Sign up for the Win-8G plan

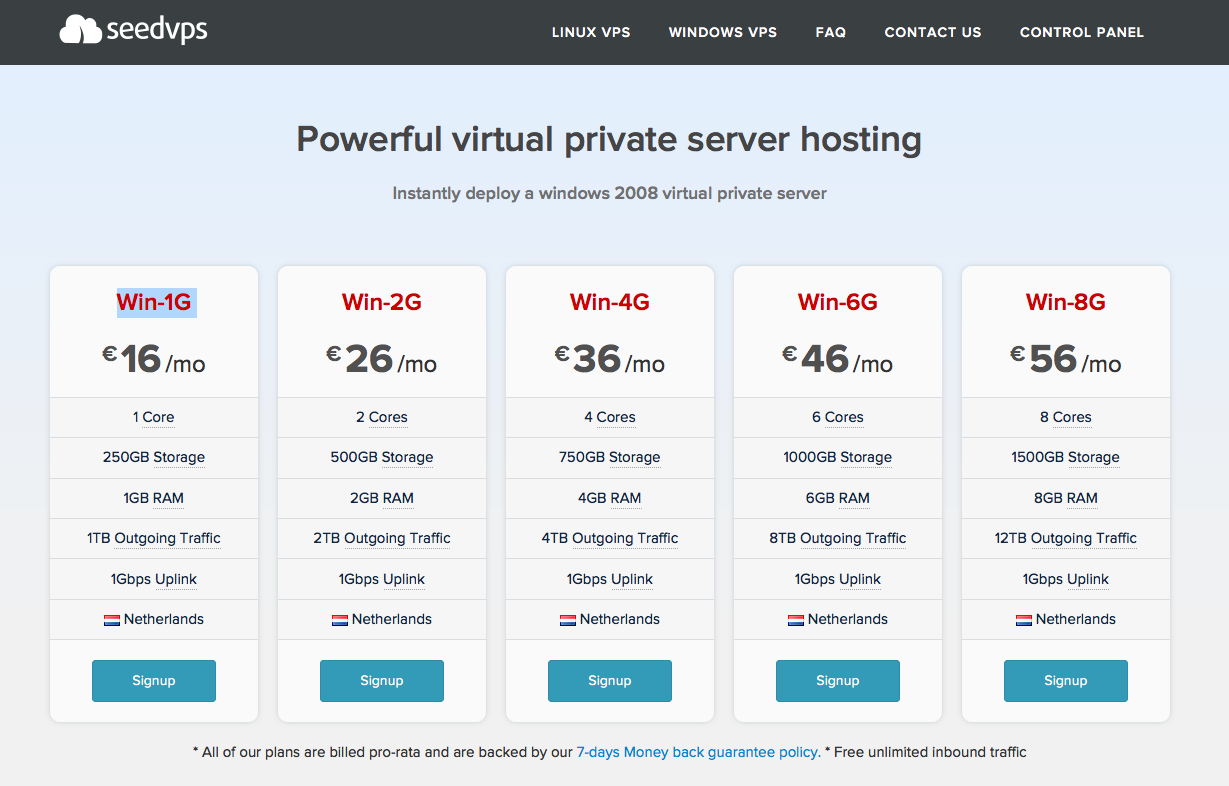[1066, 681]
